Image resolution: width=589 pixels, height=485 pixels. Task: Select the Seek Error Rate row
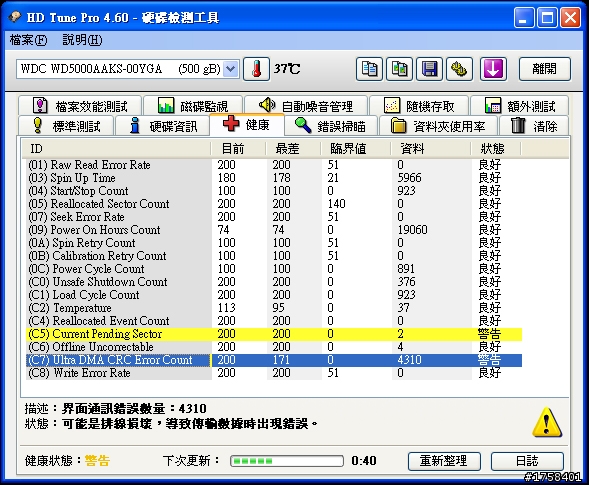[273, 217]
